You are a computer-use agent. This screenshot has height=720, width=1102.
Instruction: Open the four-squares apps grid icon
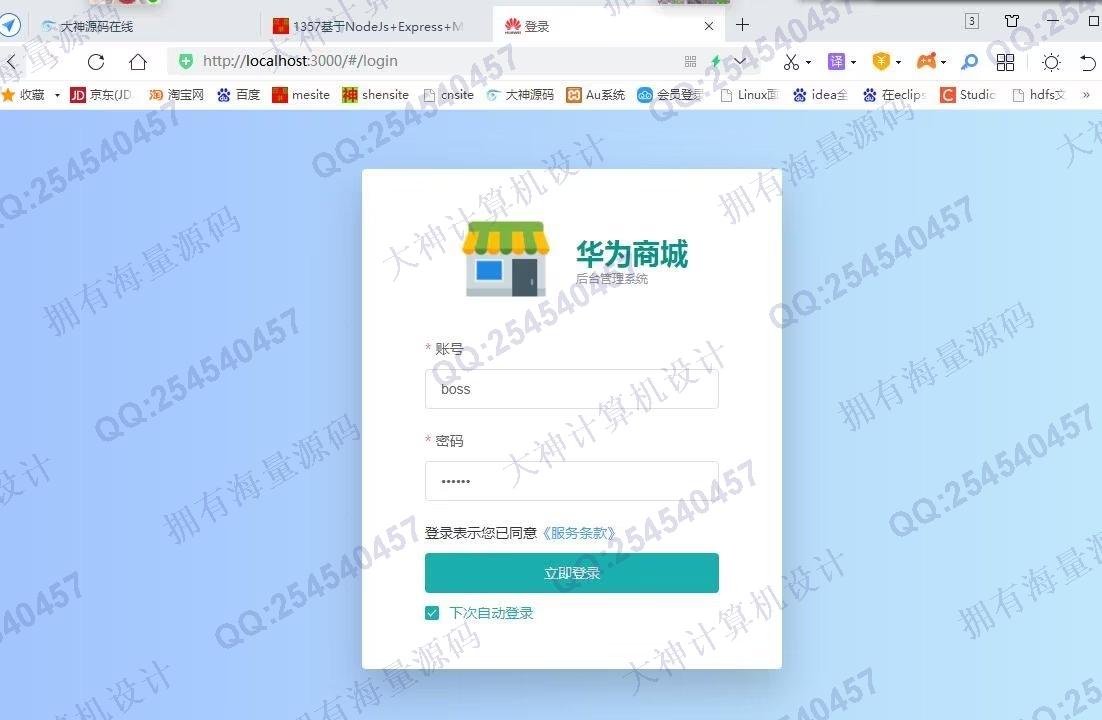[x=1005, y=62]
